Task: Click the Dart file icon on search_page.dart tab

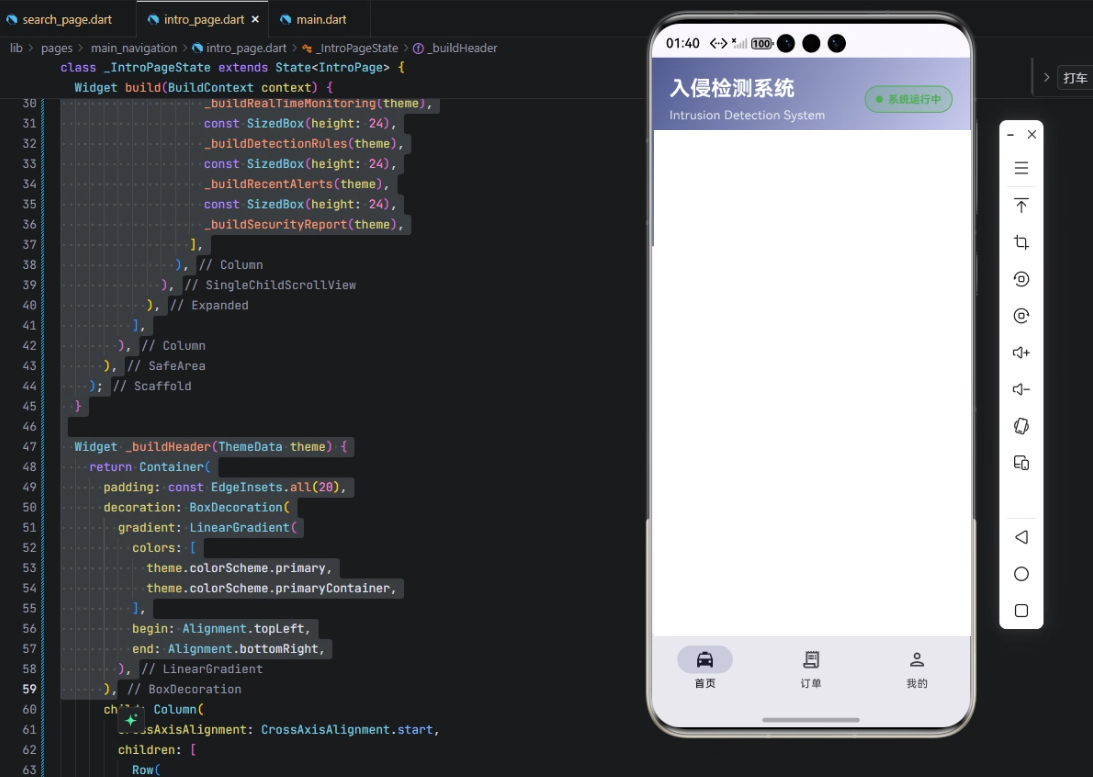Action: (11, 20)
